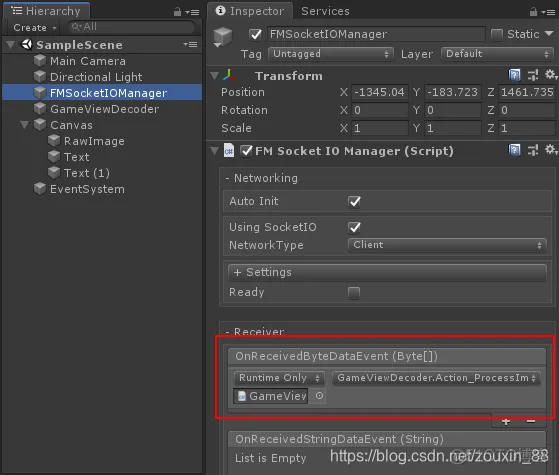The height and width of the screenshot is (475, 559).
Task: Collapse the - Networking section header
Action: pyautogui.click(x=262, y=178)
